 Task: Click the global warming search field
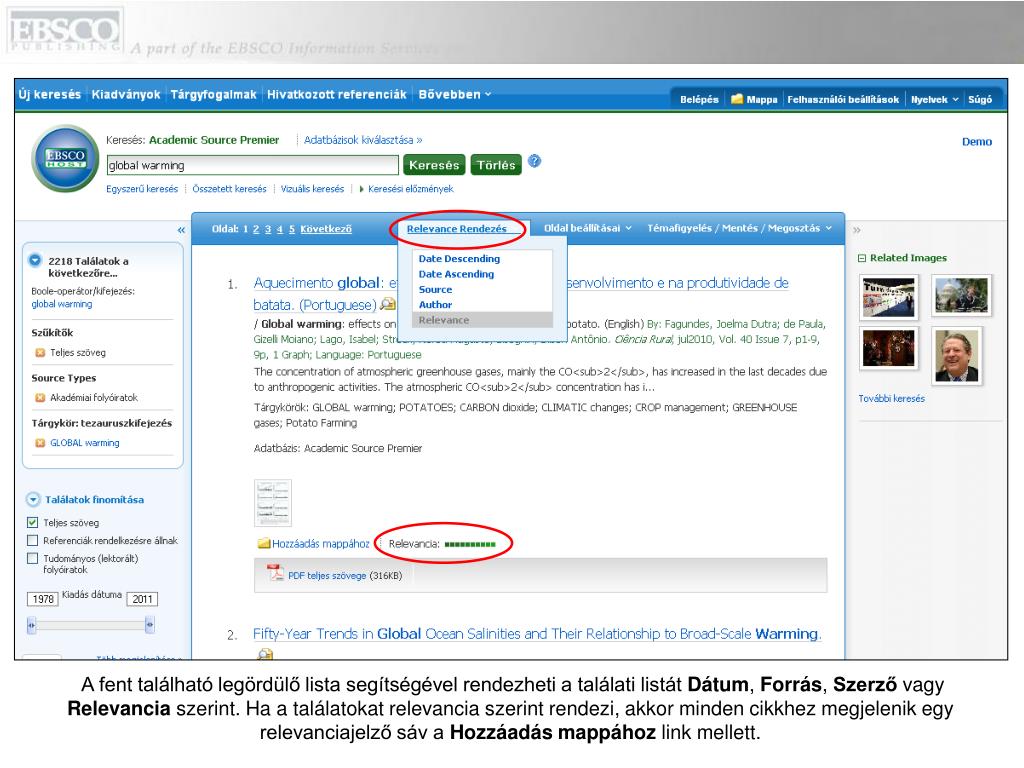coord(252,165)
